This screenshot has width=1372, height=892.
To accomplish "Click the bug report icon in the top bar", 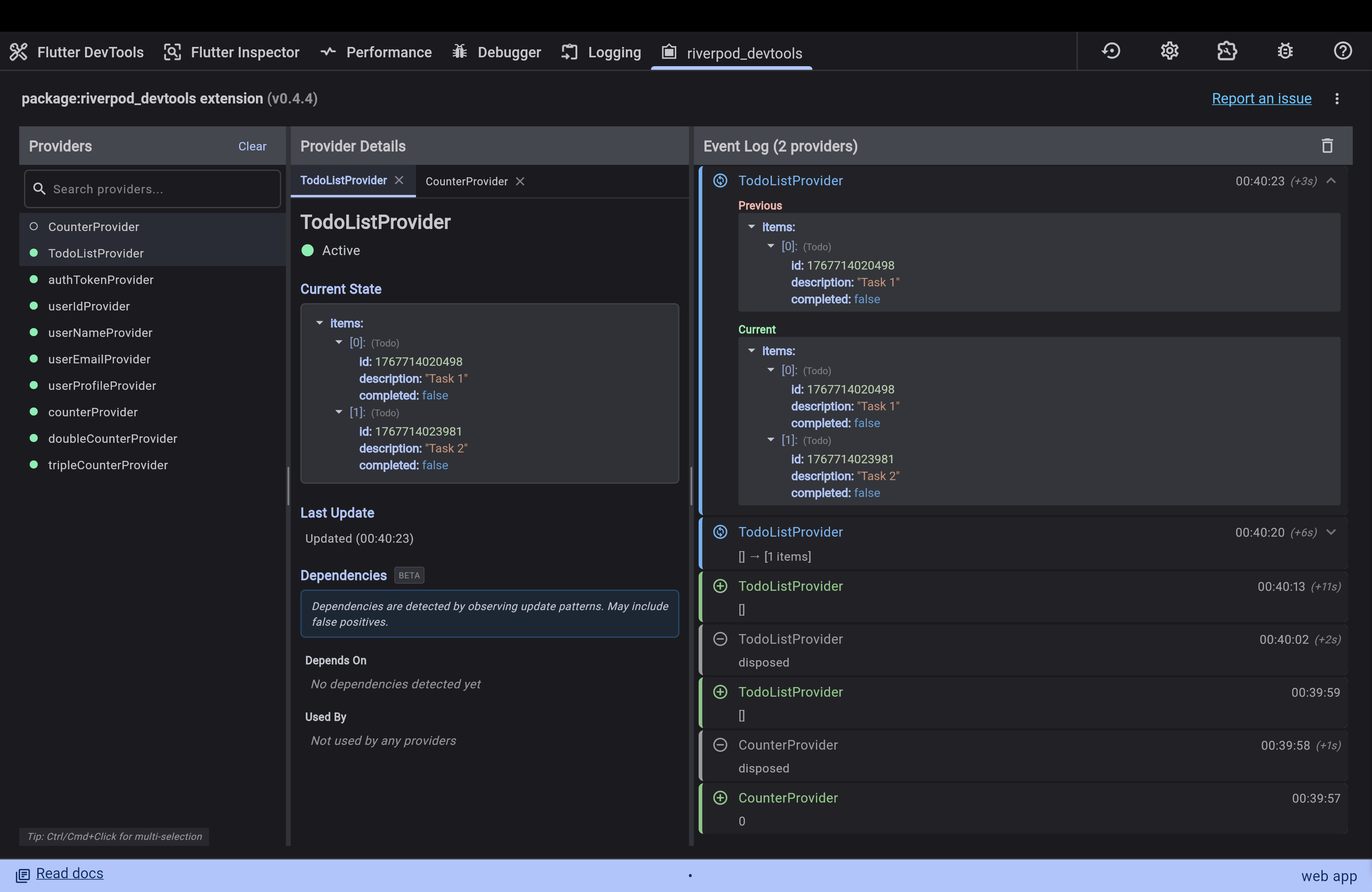I will 1285,51.
